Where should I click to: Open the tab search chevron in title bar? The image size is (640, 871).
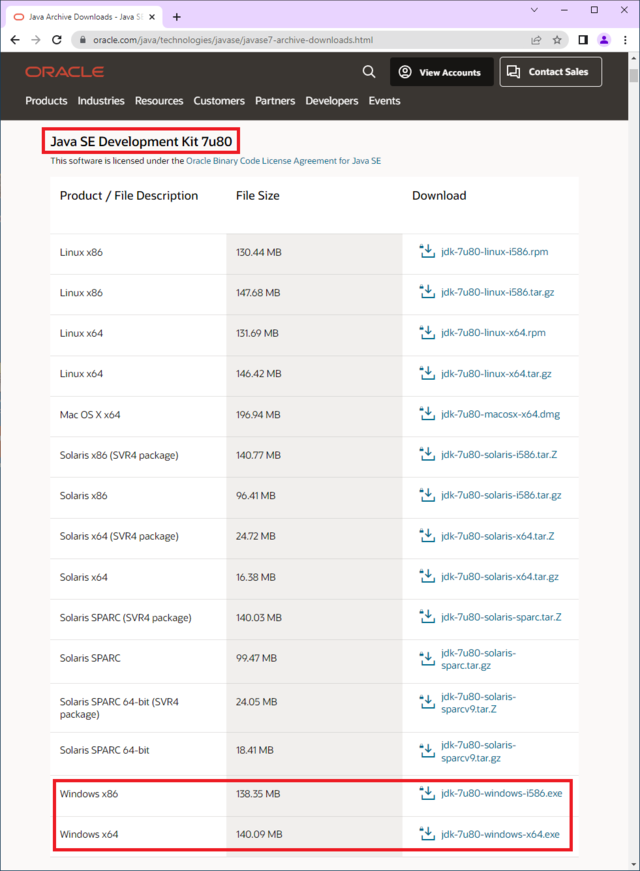coord(534,10)
